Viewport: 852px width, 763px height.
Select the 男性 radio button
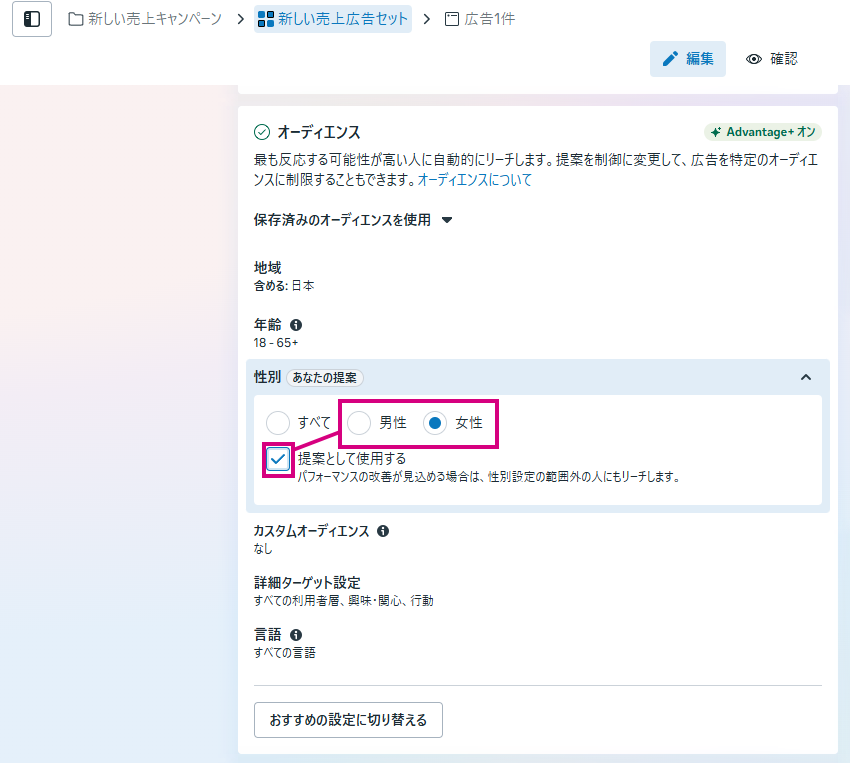(x=360, y=423)
